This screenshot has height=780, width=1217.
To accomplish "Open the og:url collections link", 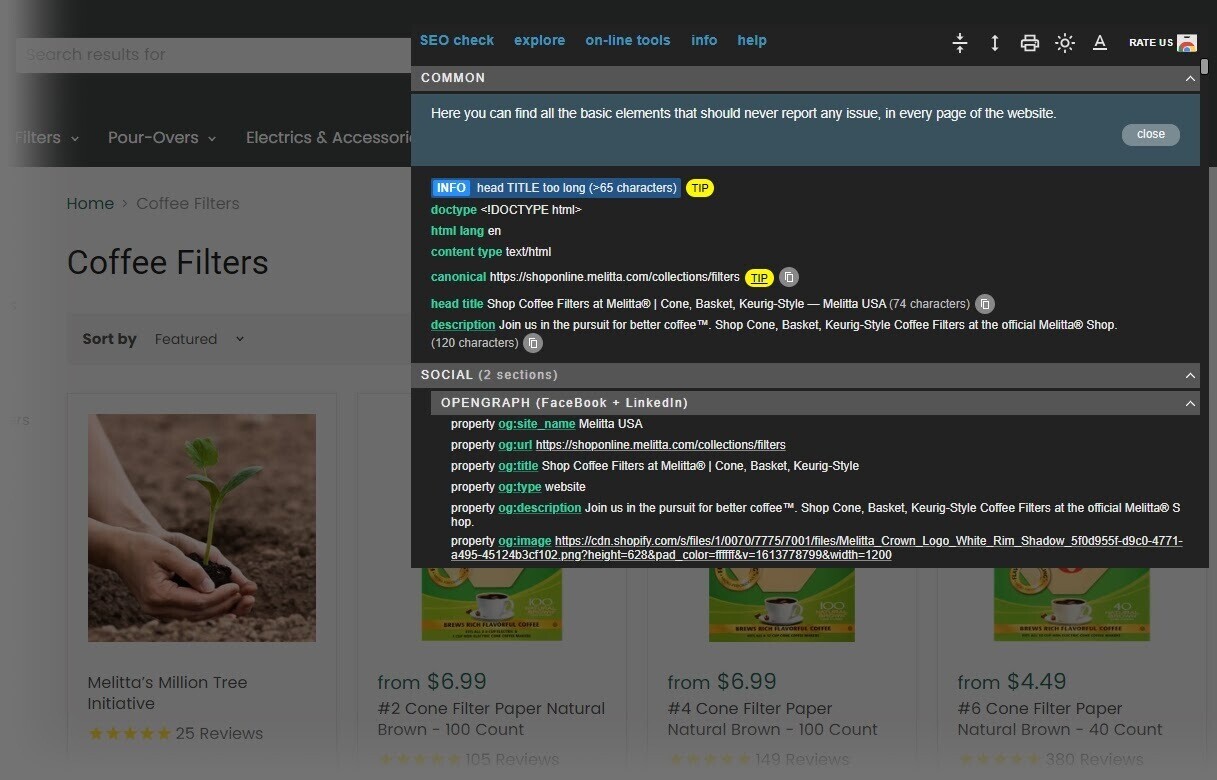I will (660, 444).
